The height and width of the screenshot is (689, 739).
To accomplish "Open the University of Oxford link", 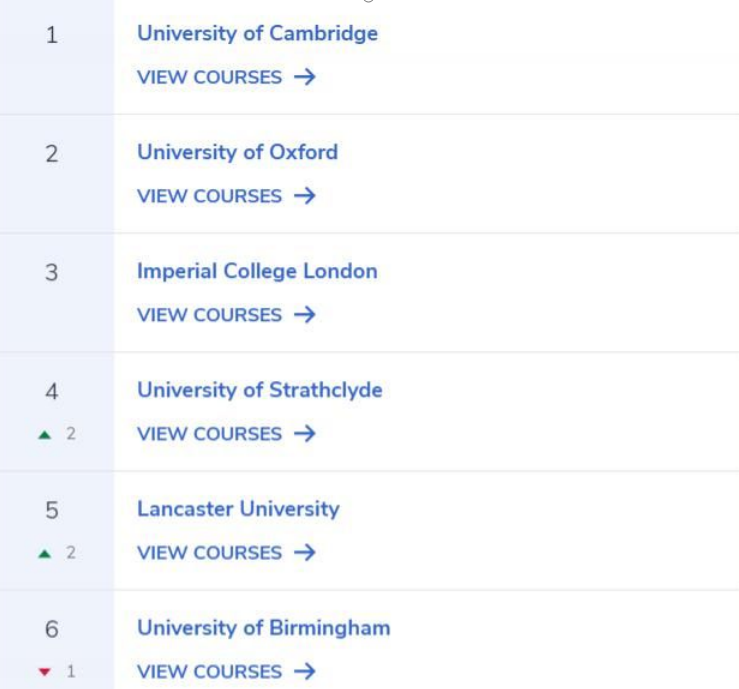I will coord(238,152).
